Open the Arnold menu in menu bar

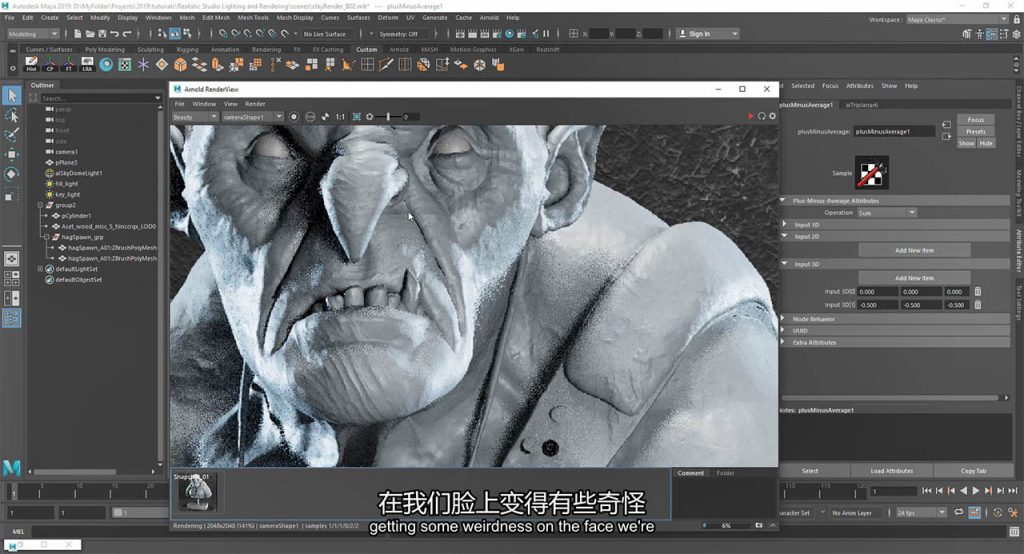488,18
